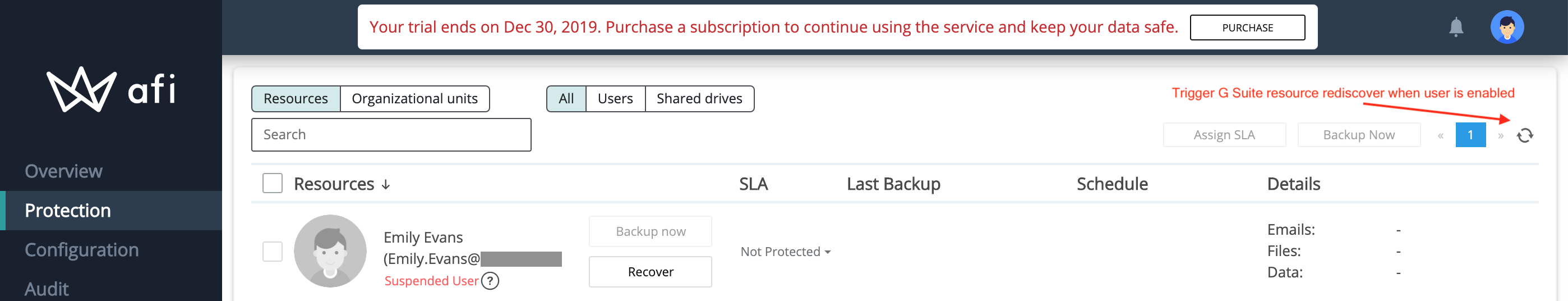This screenshot has height=301, width=1568.
Task: Go to next page double chevron
Action: click(1501, 135)
